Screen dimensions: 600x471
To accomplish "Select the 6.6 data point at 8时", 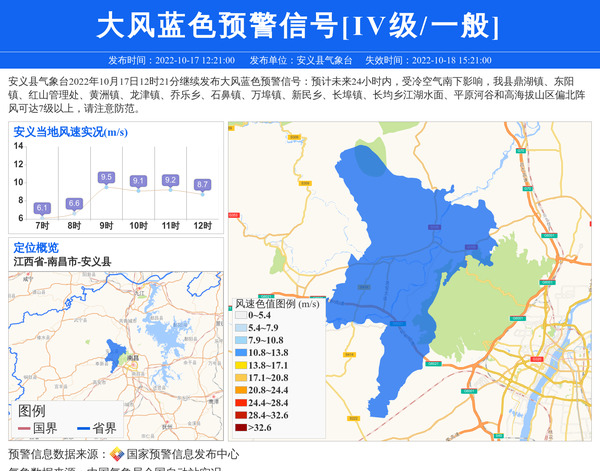I will pyautogui.click(x=74, y=203).
